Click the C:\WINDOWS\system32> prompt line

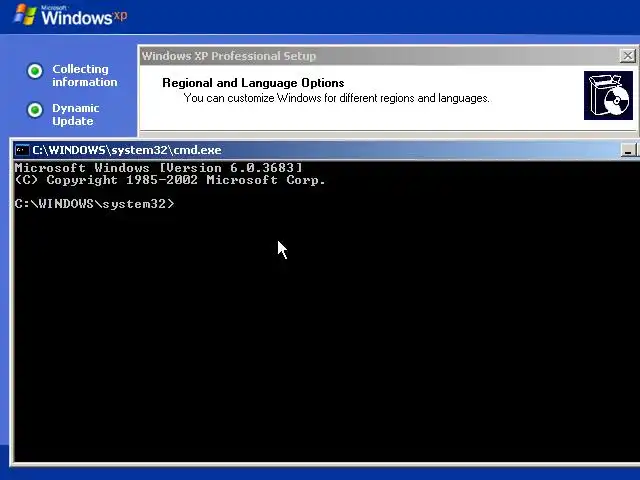pyautogui.click(x=94, y=204)
